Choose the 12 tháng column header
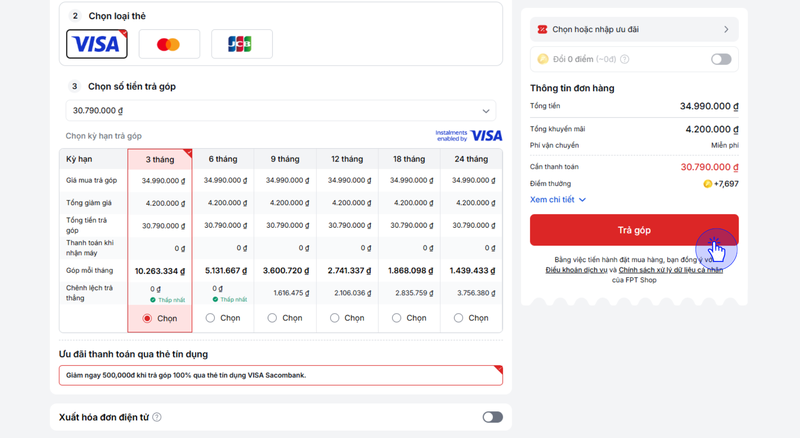Image resolution: width=800 pixels, height=438 pixels. [347, 159]
